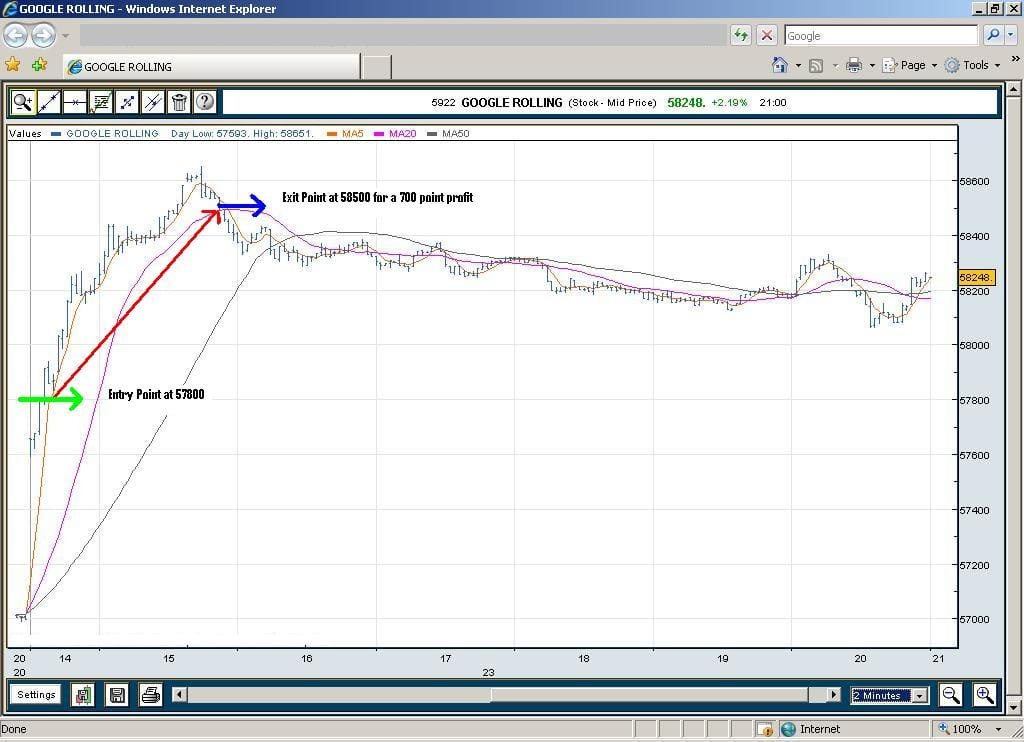Click the page scrollbar down arrow

(x=1014, y=707)
